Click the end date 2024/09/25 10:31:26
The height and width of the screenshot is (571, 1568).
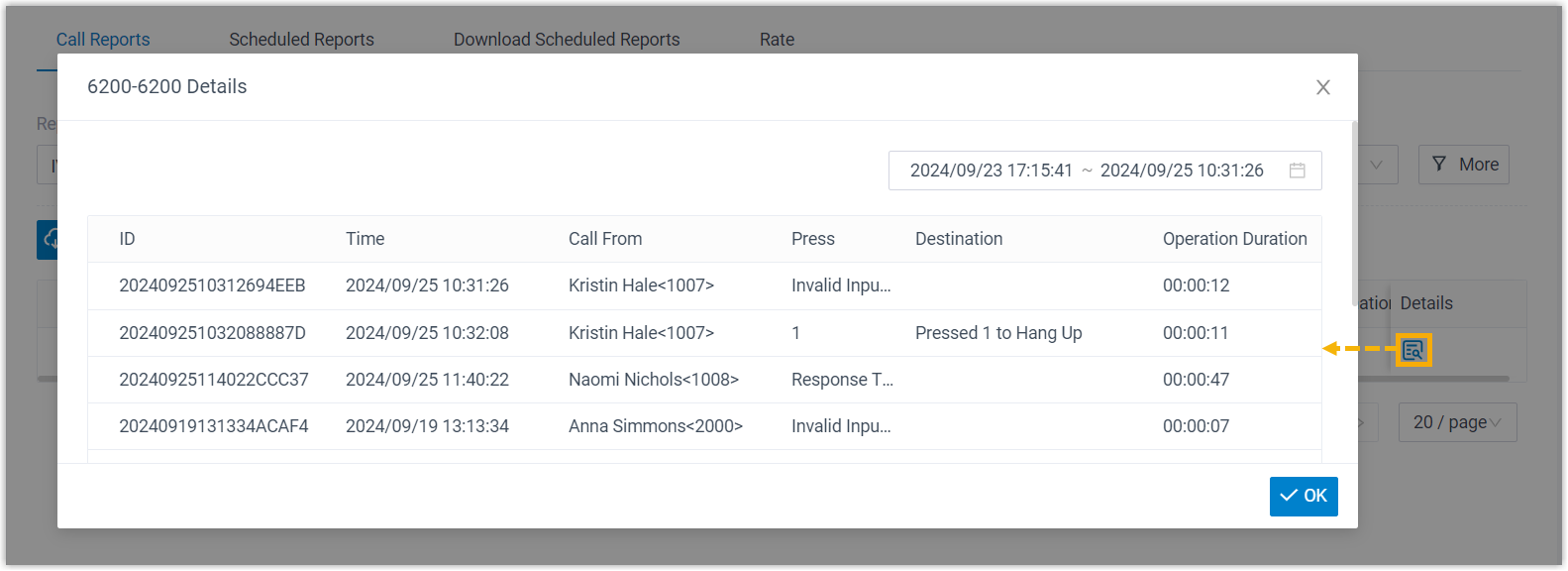tap(1181, 171)
